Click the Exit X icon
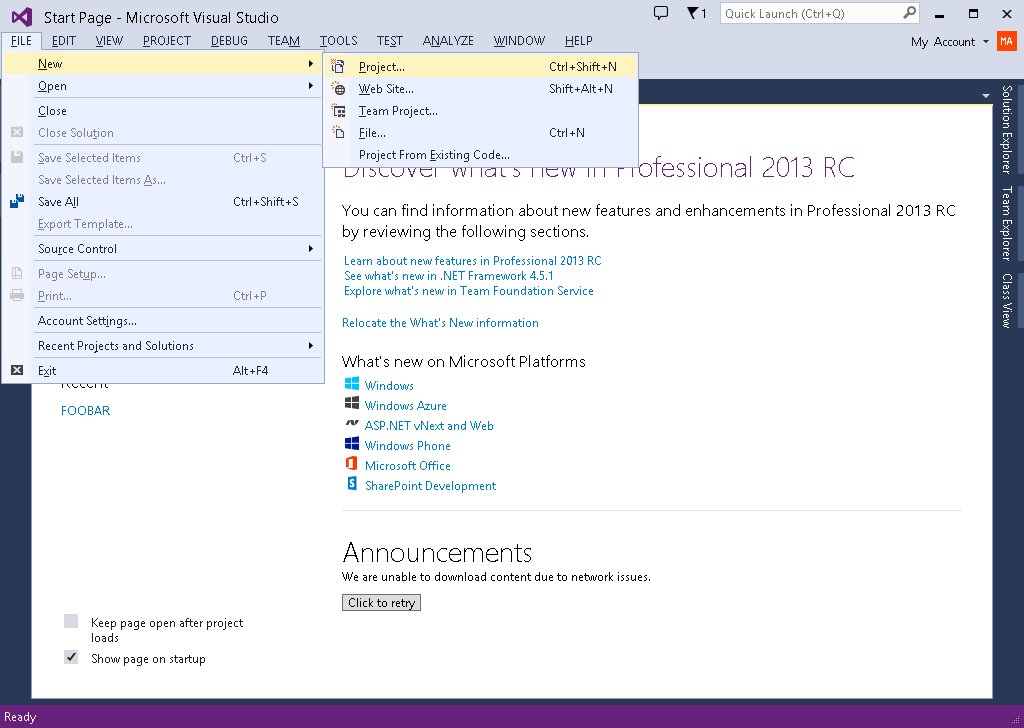 tap(17, 370)
